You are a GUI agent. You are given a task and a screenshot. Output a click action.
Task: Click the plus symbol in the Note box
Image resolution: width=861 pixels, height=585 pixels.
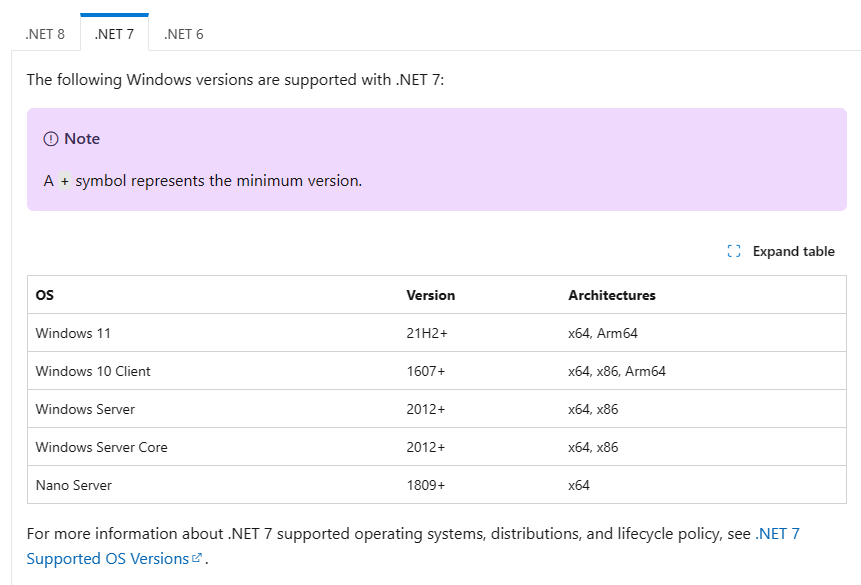65,181
